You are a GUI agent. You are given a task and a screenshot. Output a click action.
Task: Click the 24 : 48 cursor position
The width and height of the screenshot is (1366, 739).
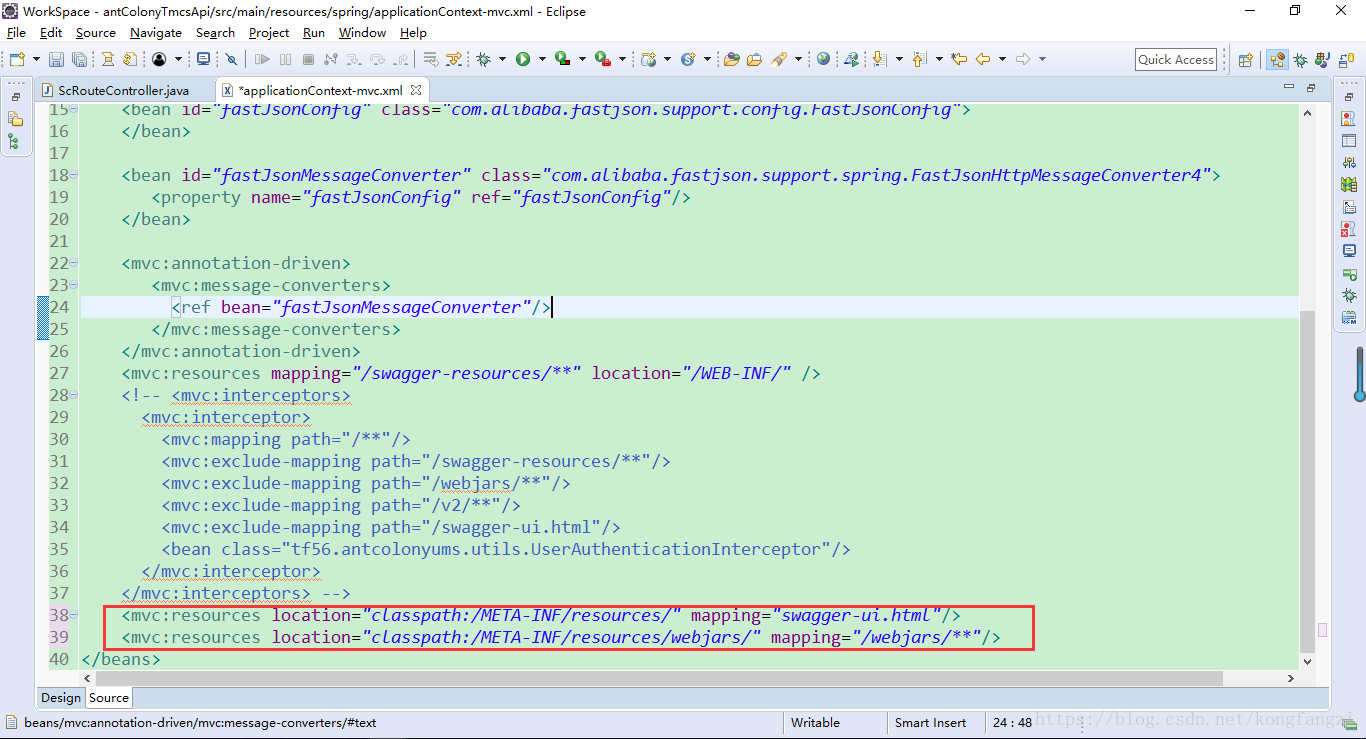pos(1012,722)
